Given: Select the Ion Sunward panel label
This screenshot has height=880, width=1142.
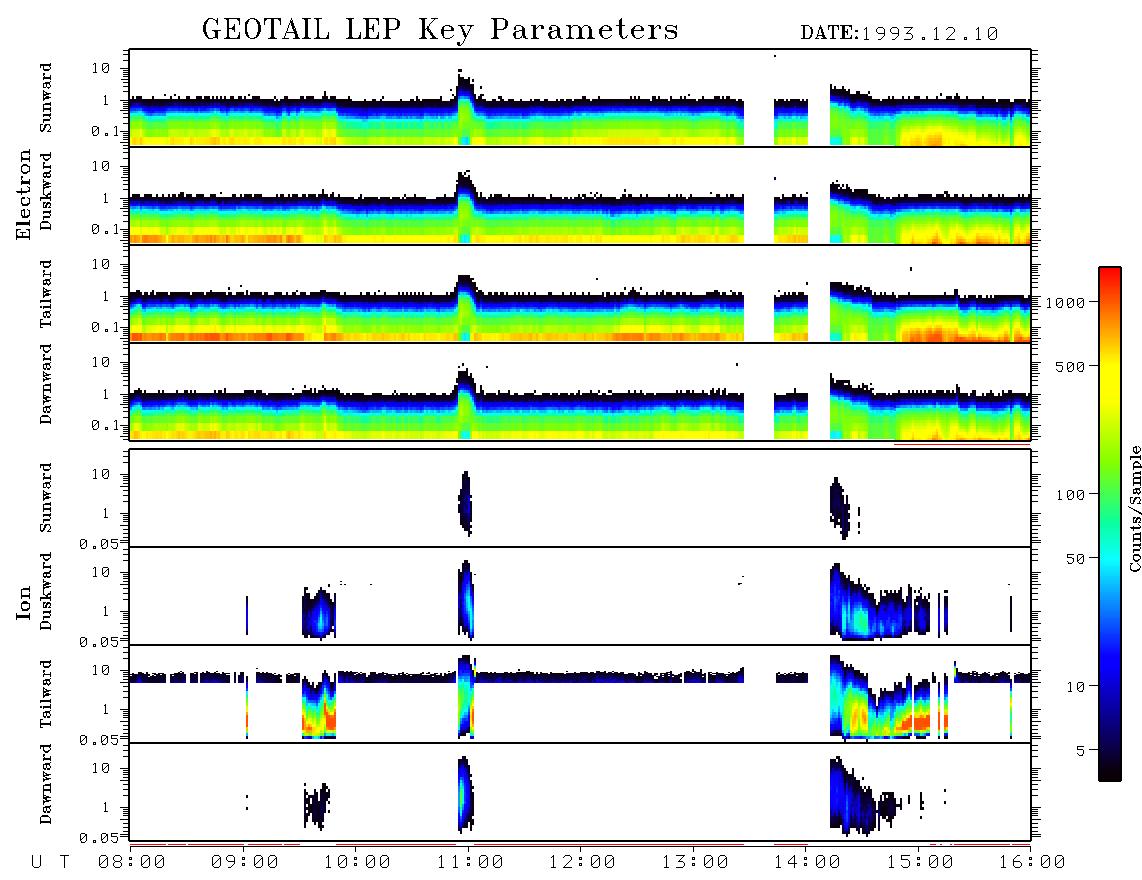Looking at the screenshot, I should [x=46, y=498].
